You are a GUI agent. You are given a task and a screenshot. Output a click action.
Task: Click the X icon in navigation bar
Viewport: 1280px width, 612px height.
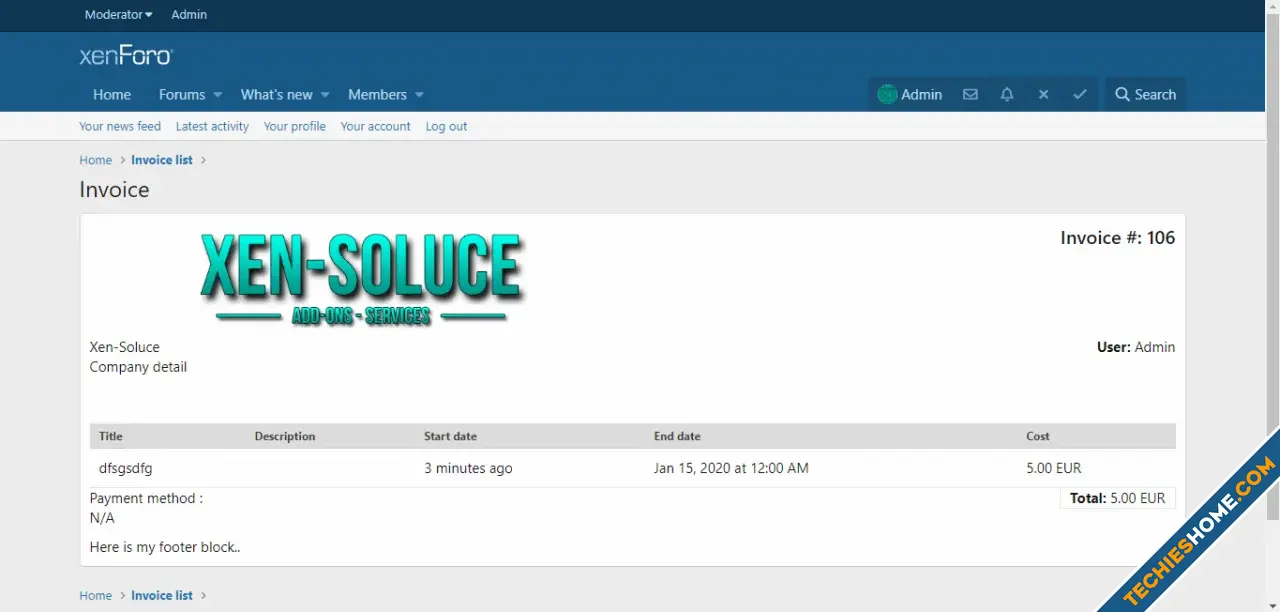1043,95
